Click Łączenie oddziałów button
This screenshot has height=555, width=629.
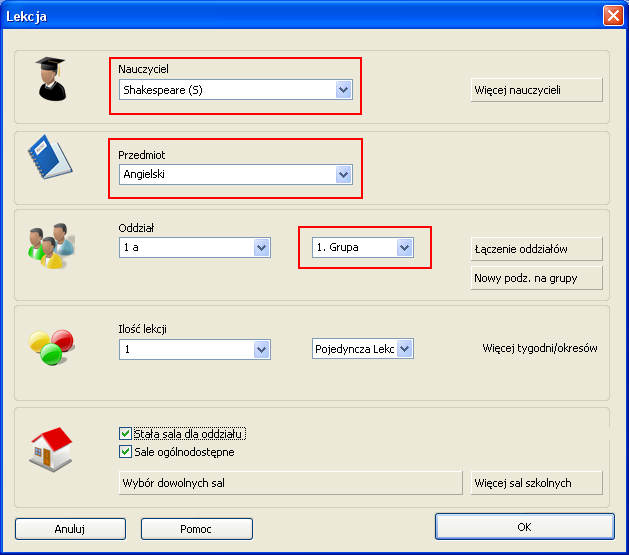coord(536,249)
